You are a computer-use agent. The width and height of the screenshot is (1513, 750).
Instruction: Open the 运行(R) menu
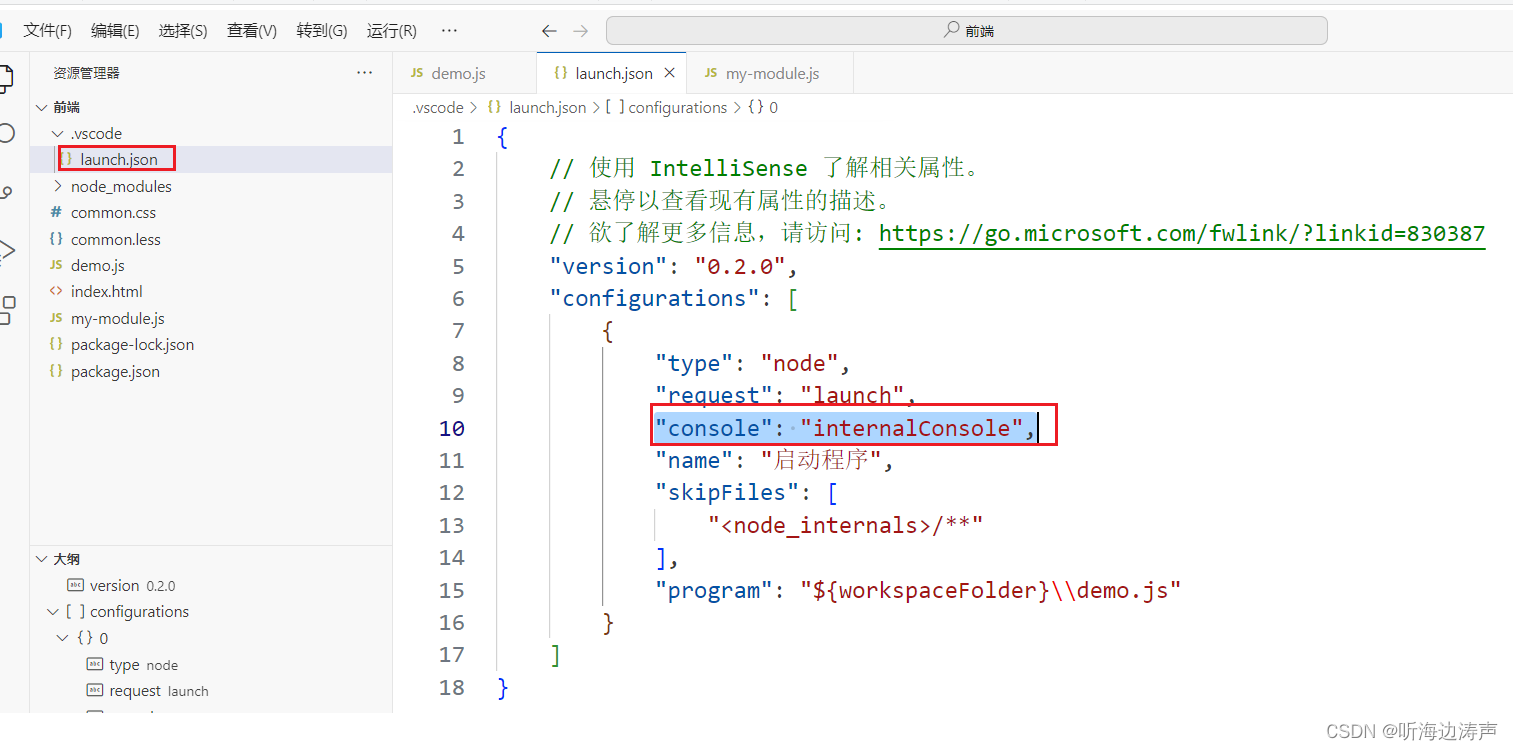[x=392, y=31]
